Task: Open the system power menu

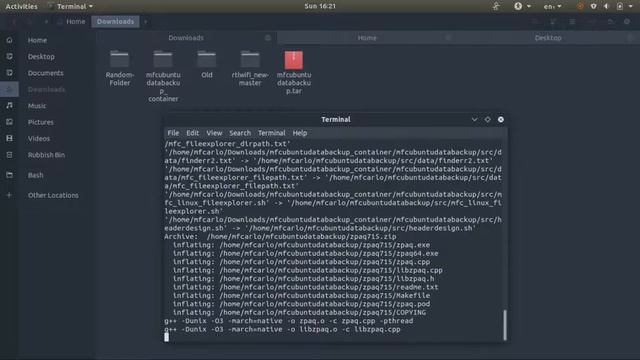Action: pos(624,6)
